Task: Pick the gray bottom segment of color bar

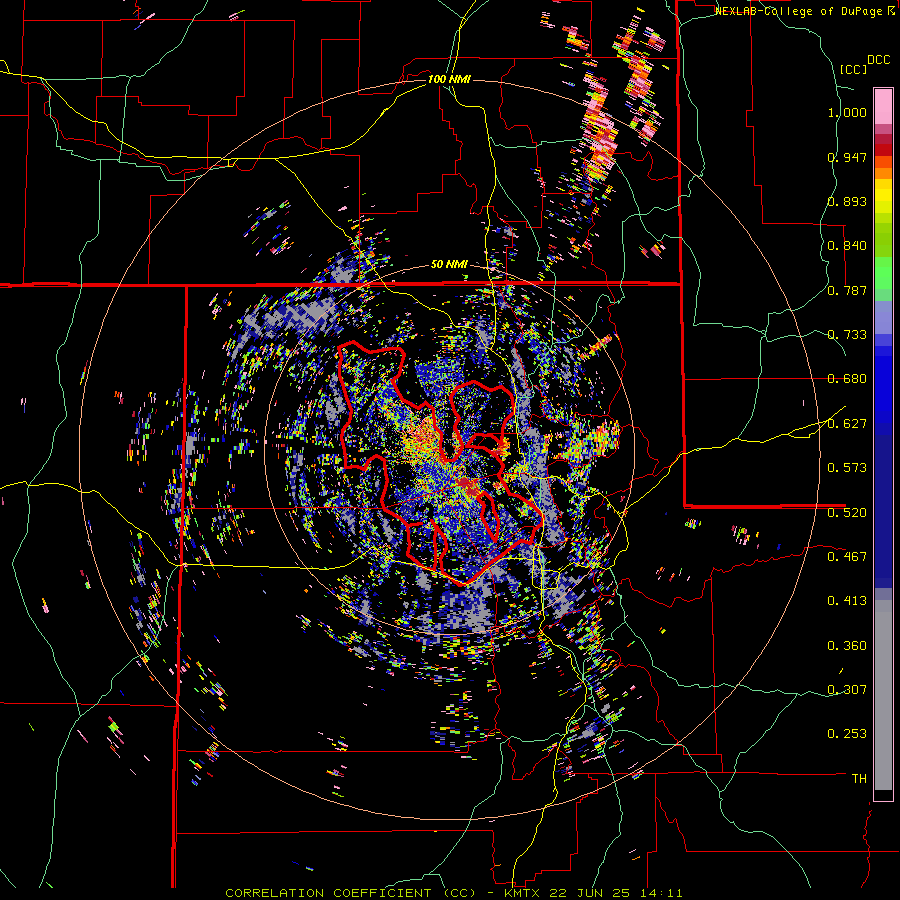Action: click(883, 695)
